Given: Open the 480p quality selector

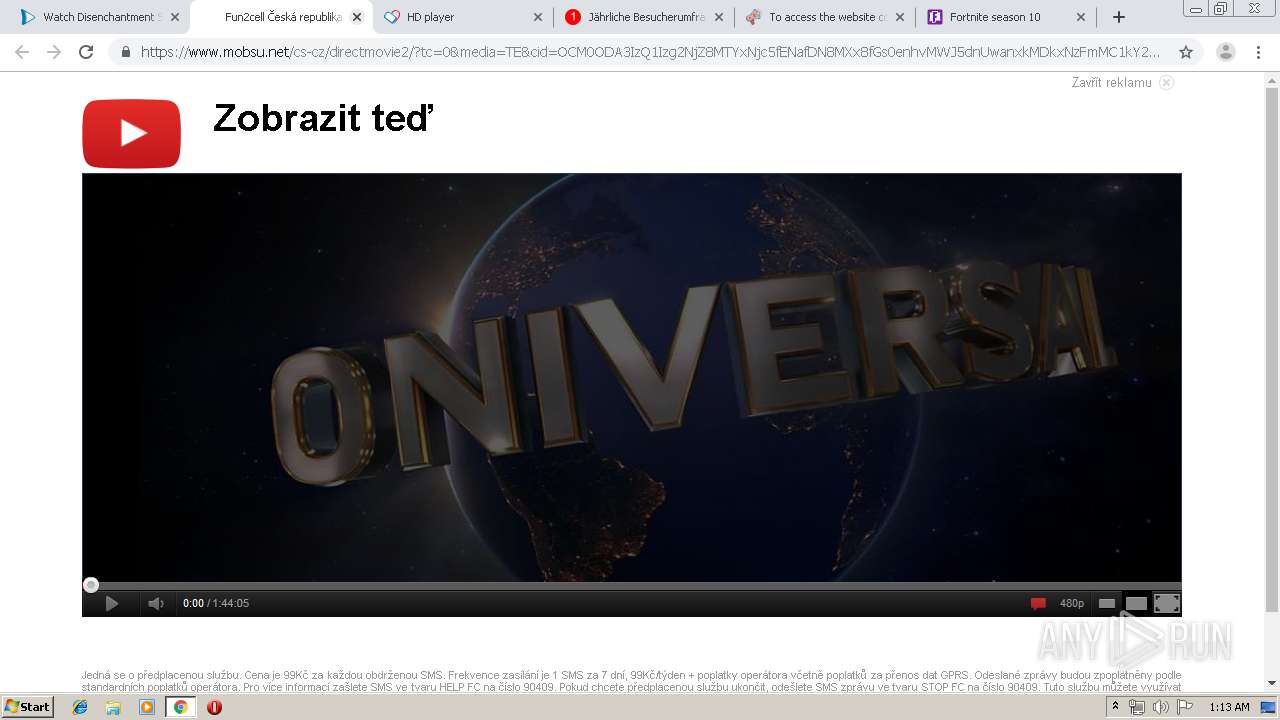Looking at the screenshot, I should pos(1072,603).
